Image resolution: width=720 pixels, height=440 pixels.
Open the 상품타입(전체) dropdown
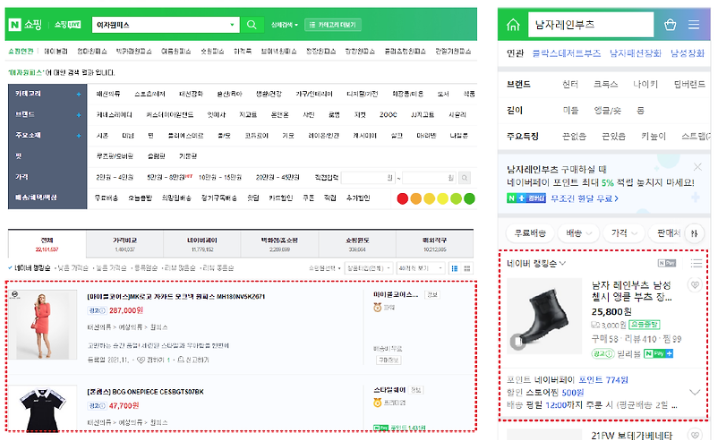368,268
